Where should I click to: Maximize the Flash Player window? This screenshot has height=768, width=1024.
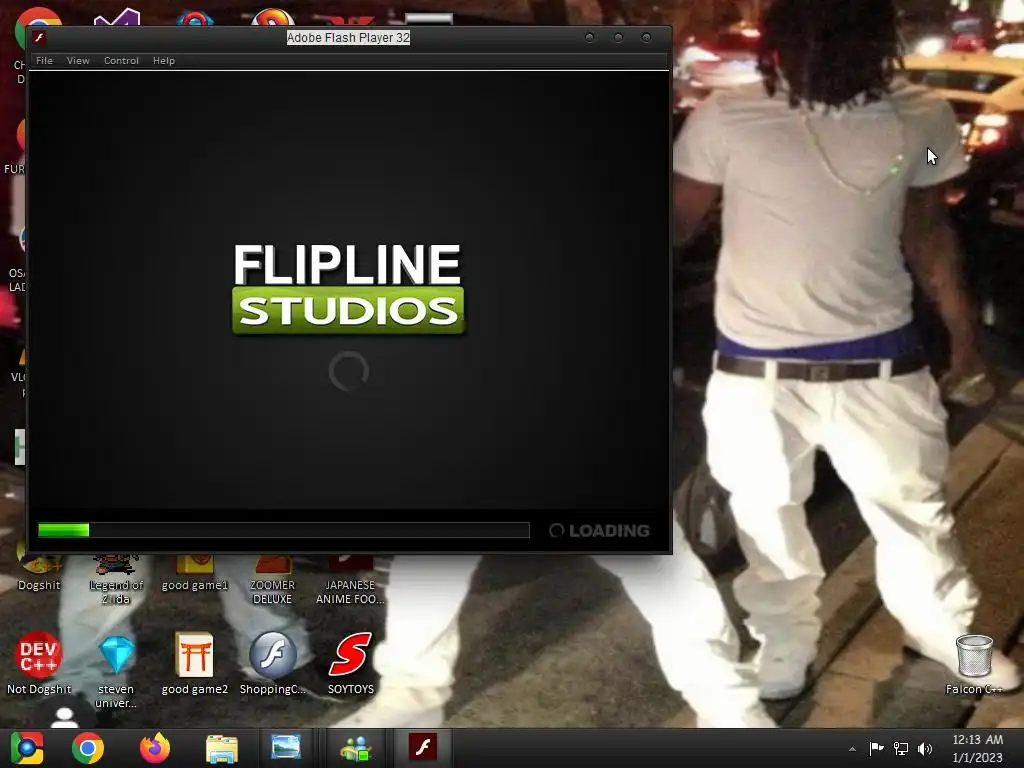(618, 38)
